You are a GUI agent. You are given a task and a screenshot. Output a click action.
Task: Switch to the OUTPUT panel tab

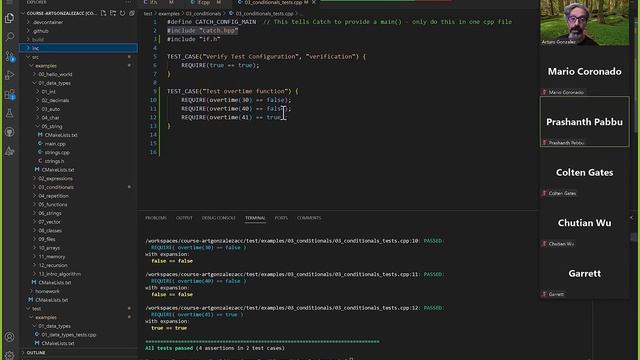point(184,218)
